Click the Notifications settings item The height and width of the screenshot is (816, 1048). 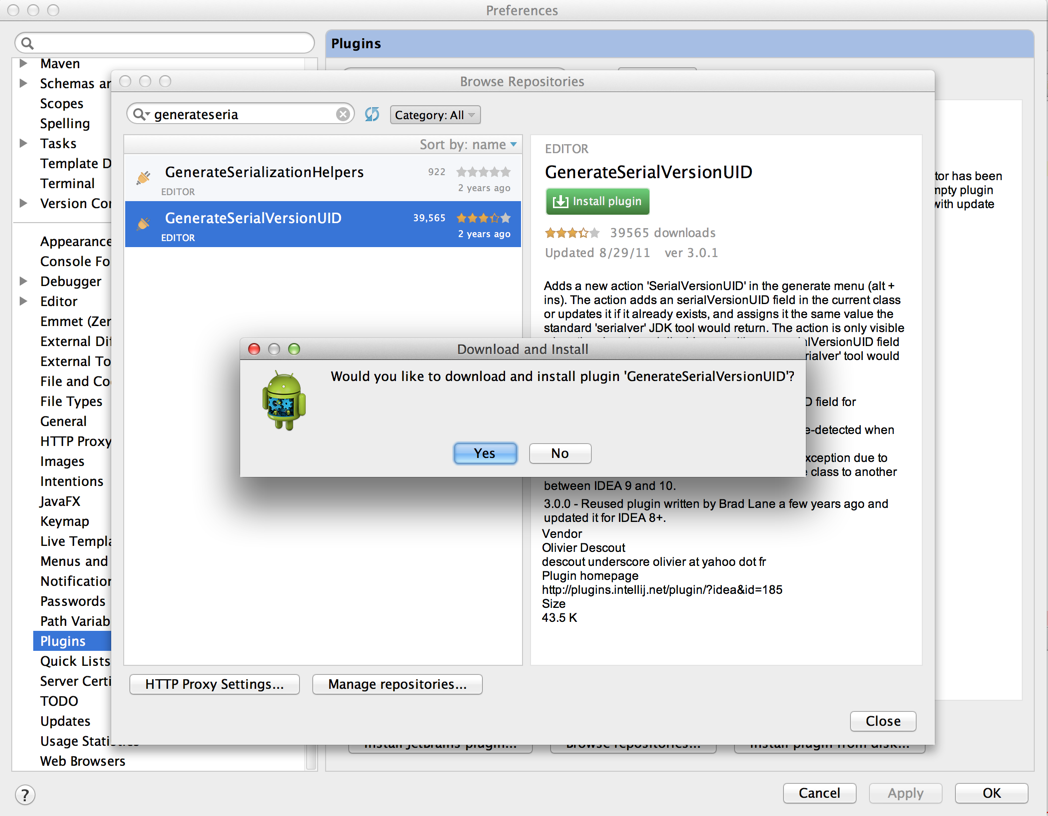pyautogui.click(x=76, y=581)
